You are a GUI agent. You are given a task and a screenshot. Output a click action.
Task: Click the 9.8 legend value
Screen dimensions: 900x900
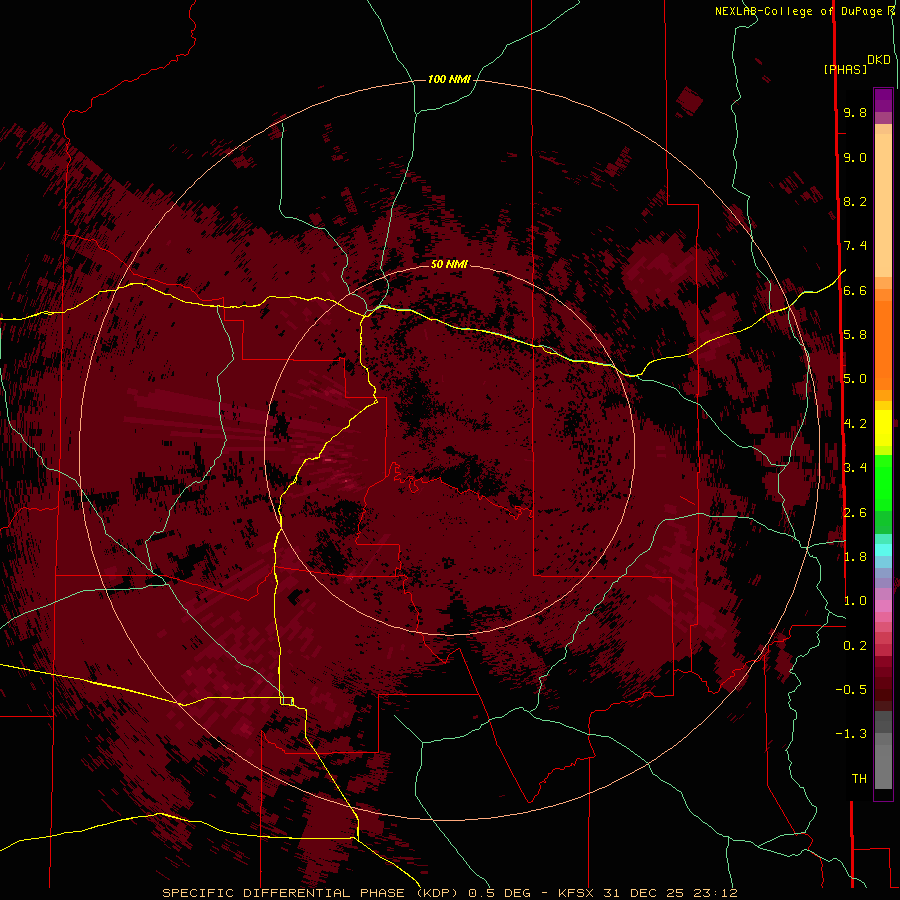click(855, 113)
